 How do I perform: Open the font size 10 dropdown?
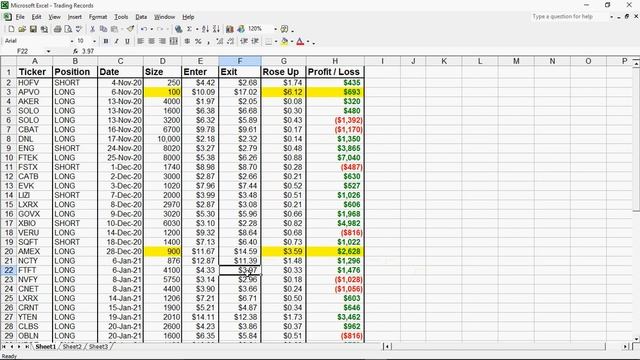click(94, 41)
